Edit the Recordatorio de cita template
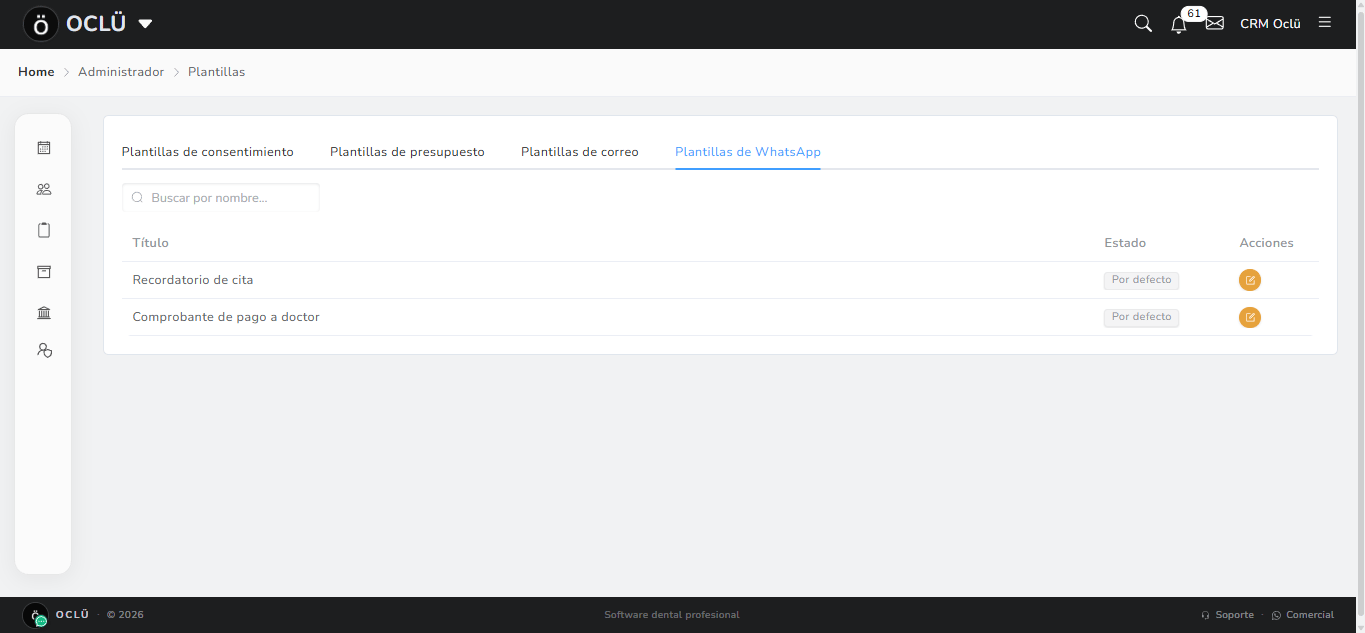 click(1250, 280)
